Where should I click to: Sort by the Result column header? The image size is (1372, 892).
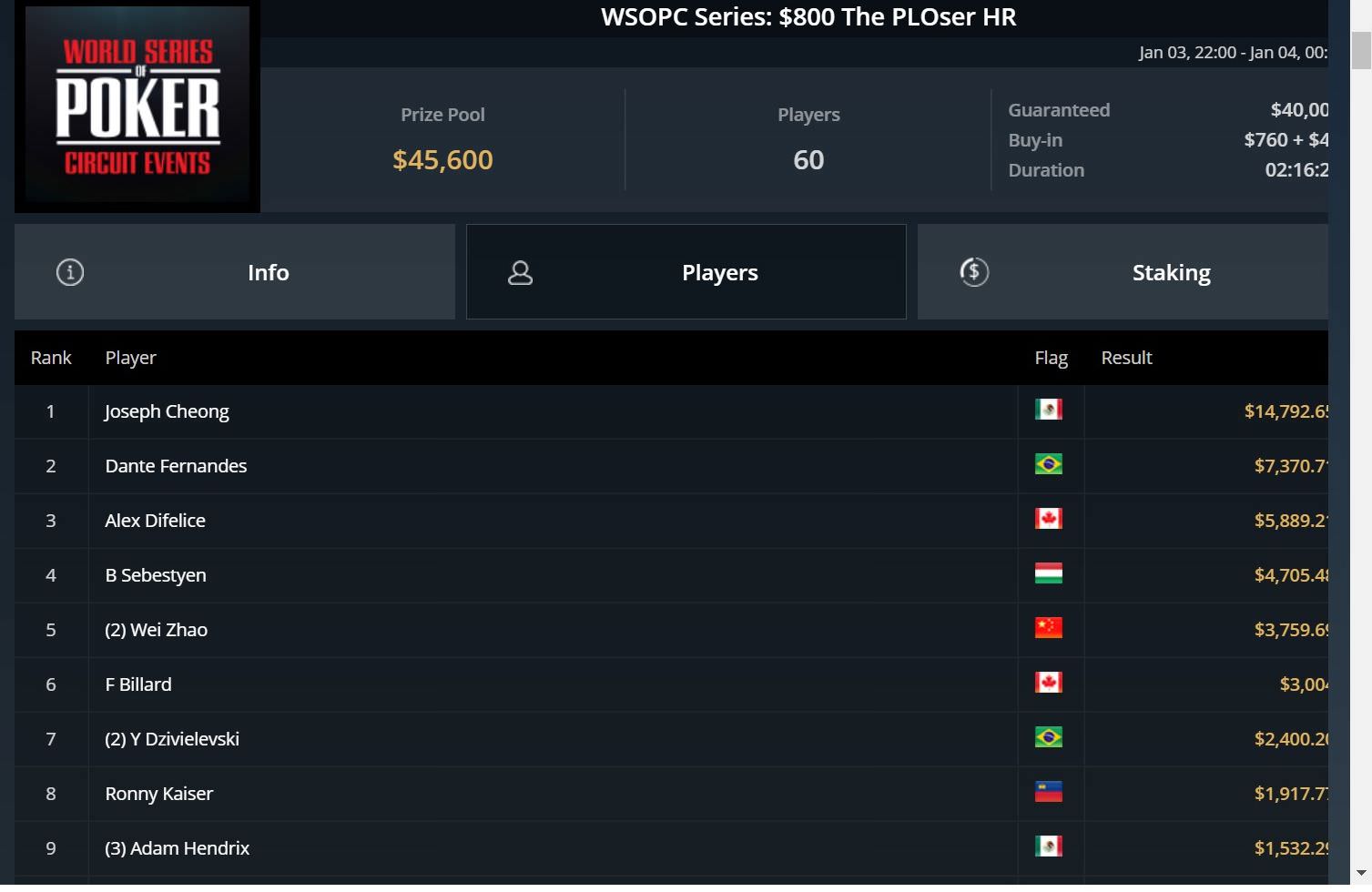(x=1126, y=358)
